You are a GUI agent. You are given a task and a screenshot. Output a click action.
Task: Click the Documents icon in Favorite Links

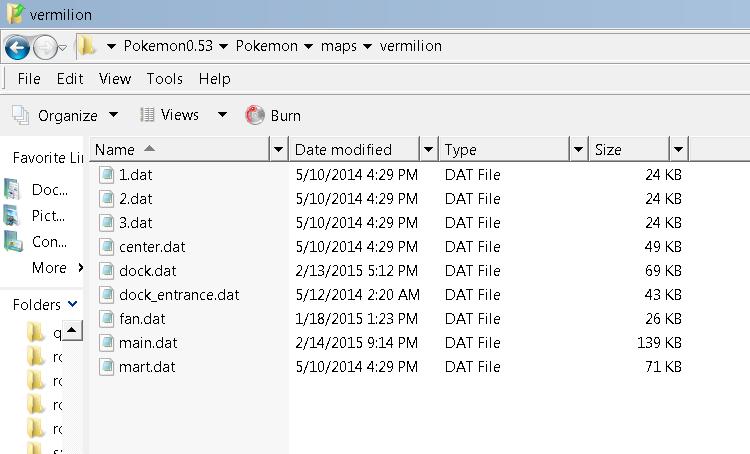tap(13, 190)
